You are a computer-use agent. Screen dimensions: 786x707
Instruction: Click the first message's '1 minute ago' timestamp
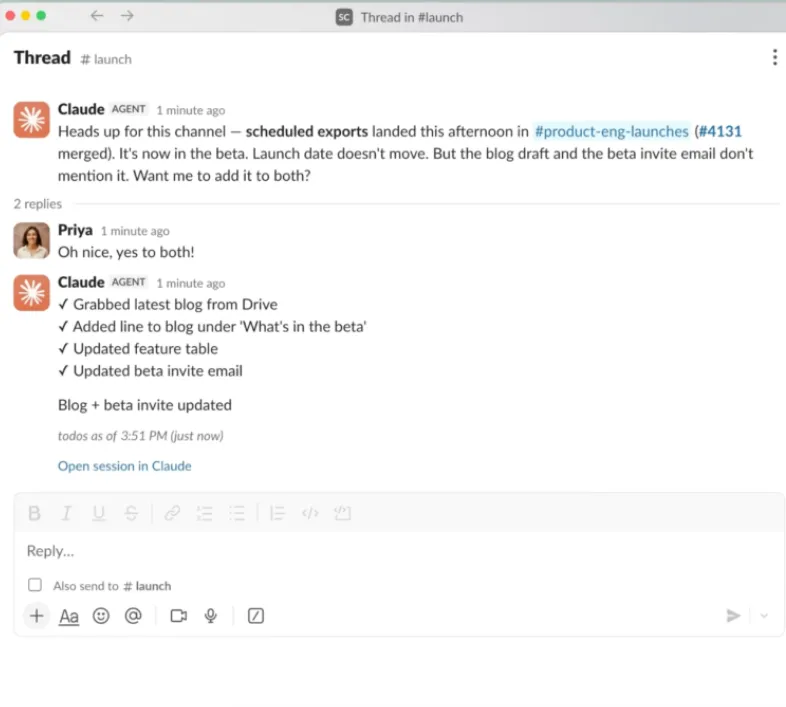coord(190,110)
